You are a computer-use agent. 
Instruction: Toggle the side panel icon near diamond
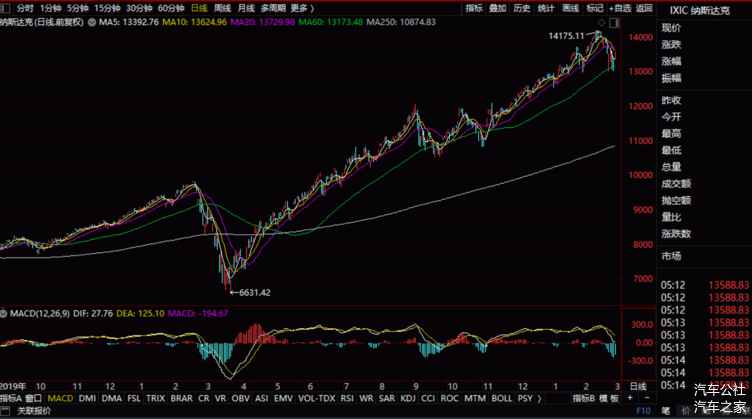coord(614,23)
